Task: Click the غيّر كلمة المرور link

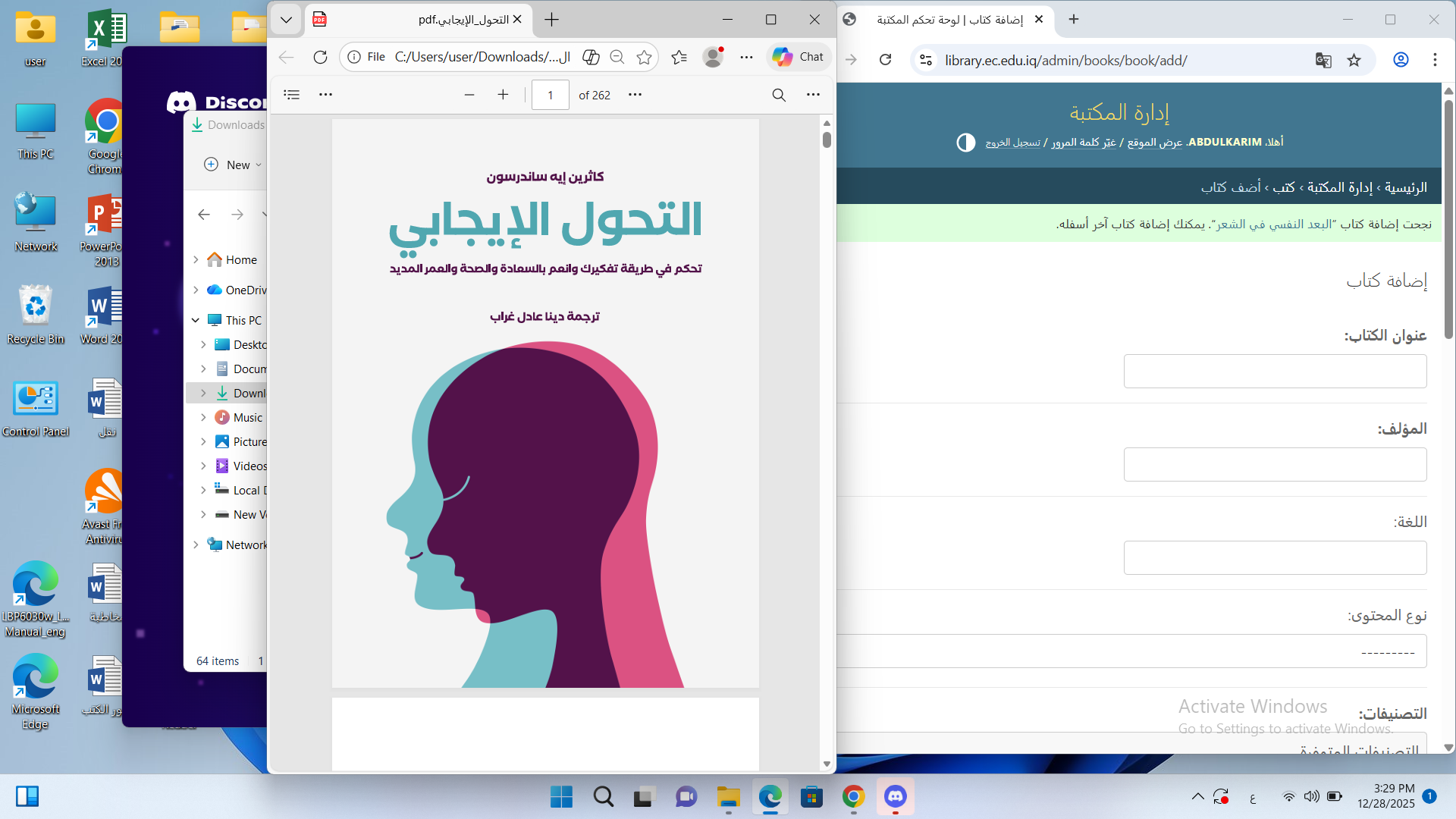Action: click(x=1084, y=143)
